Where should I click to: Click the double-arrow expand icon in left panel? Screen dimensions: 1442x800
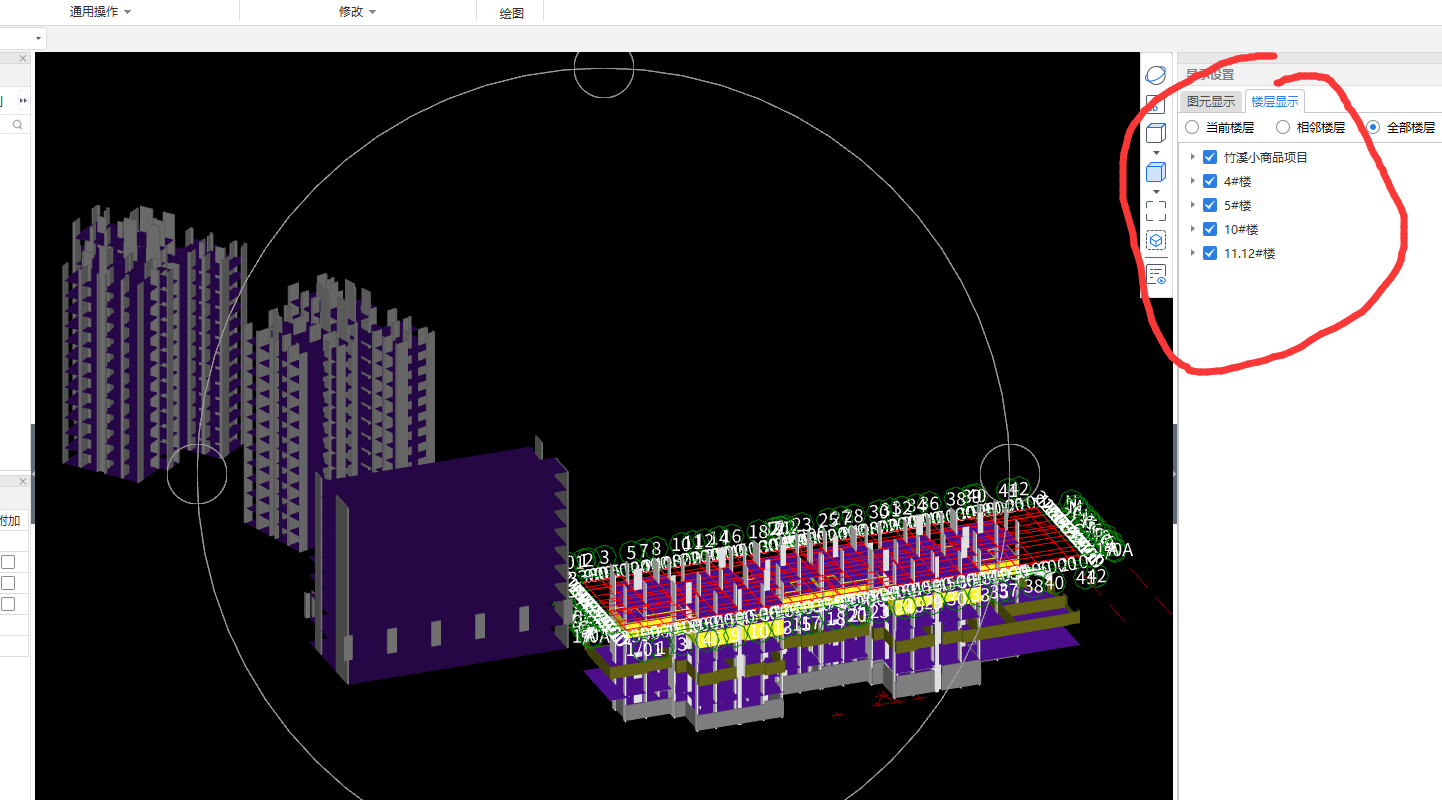pos(23,101)
